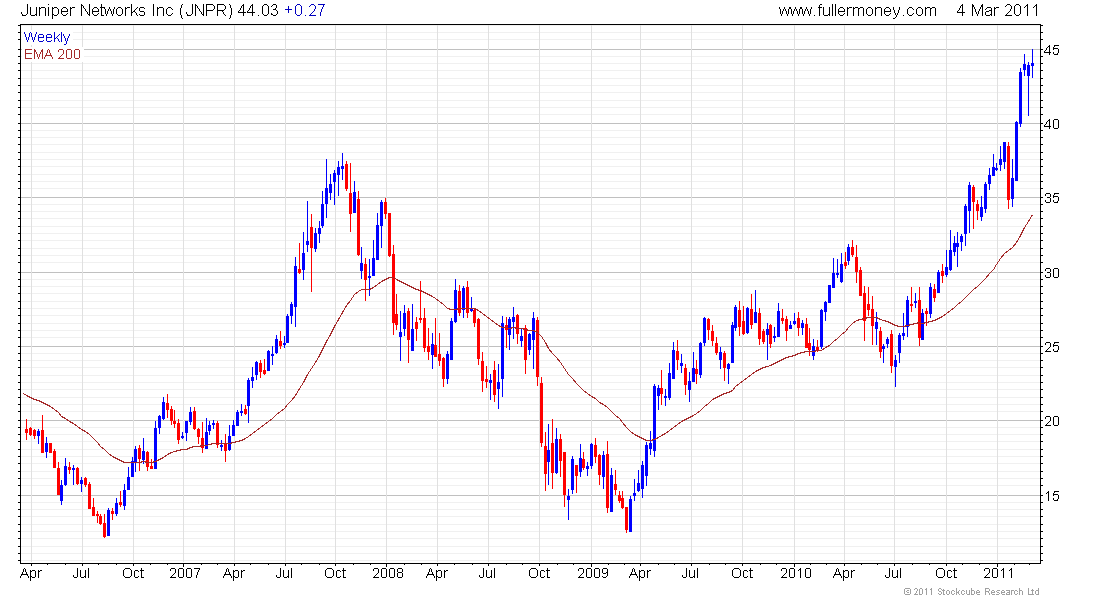The image size is (1100, 600).
Task: Click the 40 price axis label
Action: [x=1052, y=124]
